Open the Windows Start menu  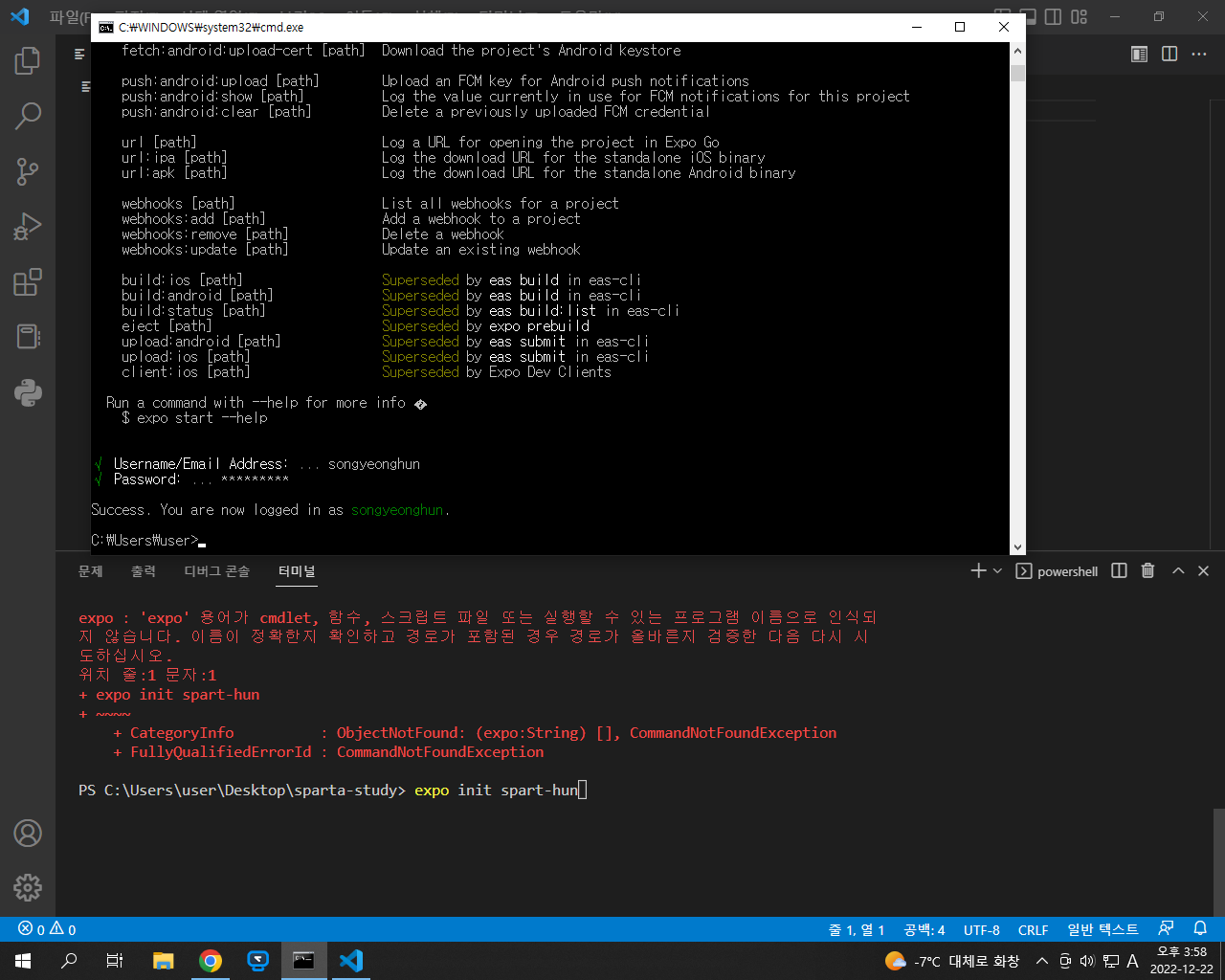click(x=23, y=961)
